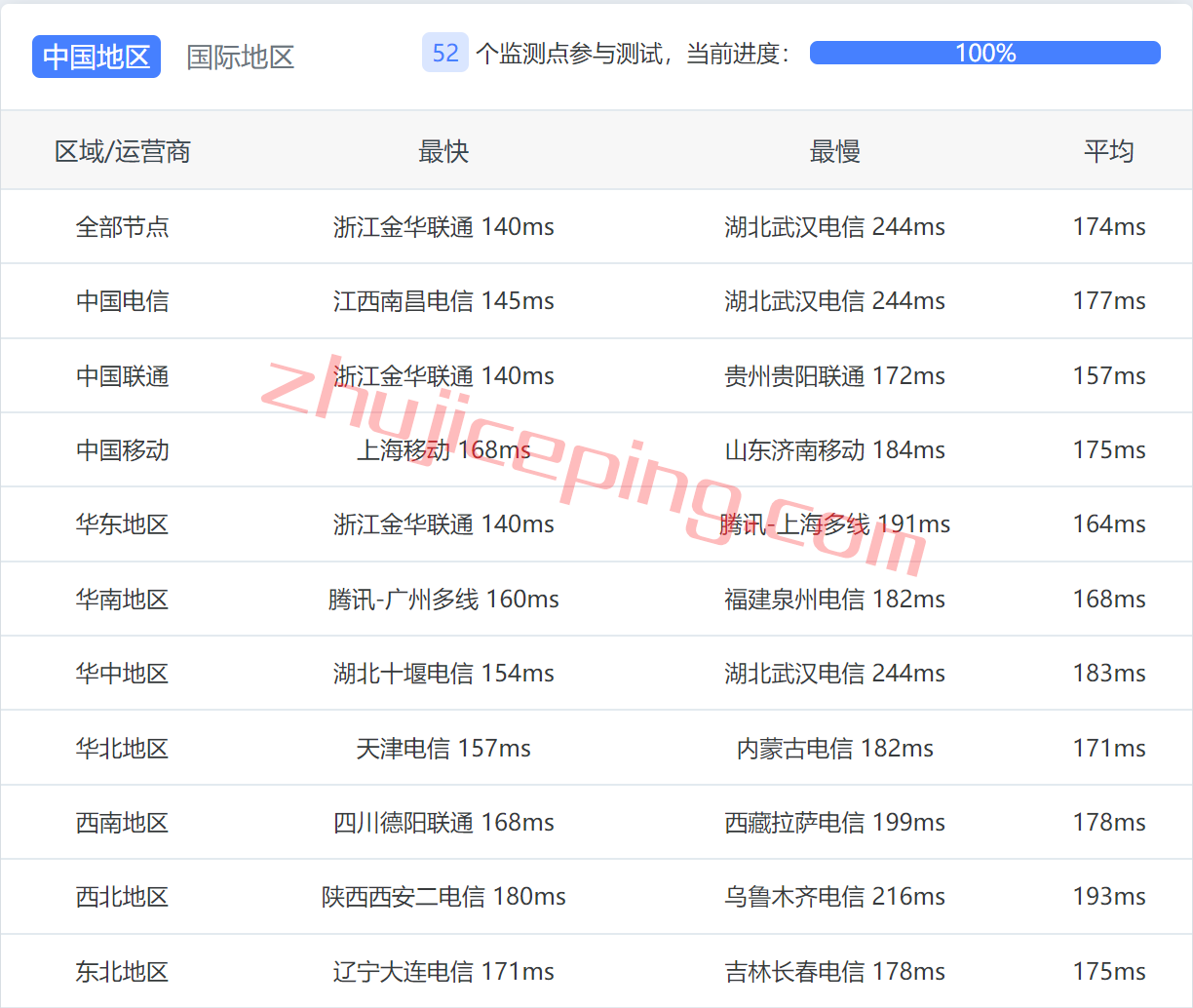Click the 168ms average for 华南地区
Viewport: 1193px width, 1008px height.
pyautogui.click(x=1109, y=599)
